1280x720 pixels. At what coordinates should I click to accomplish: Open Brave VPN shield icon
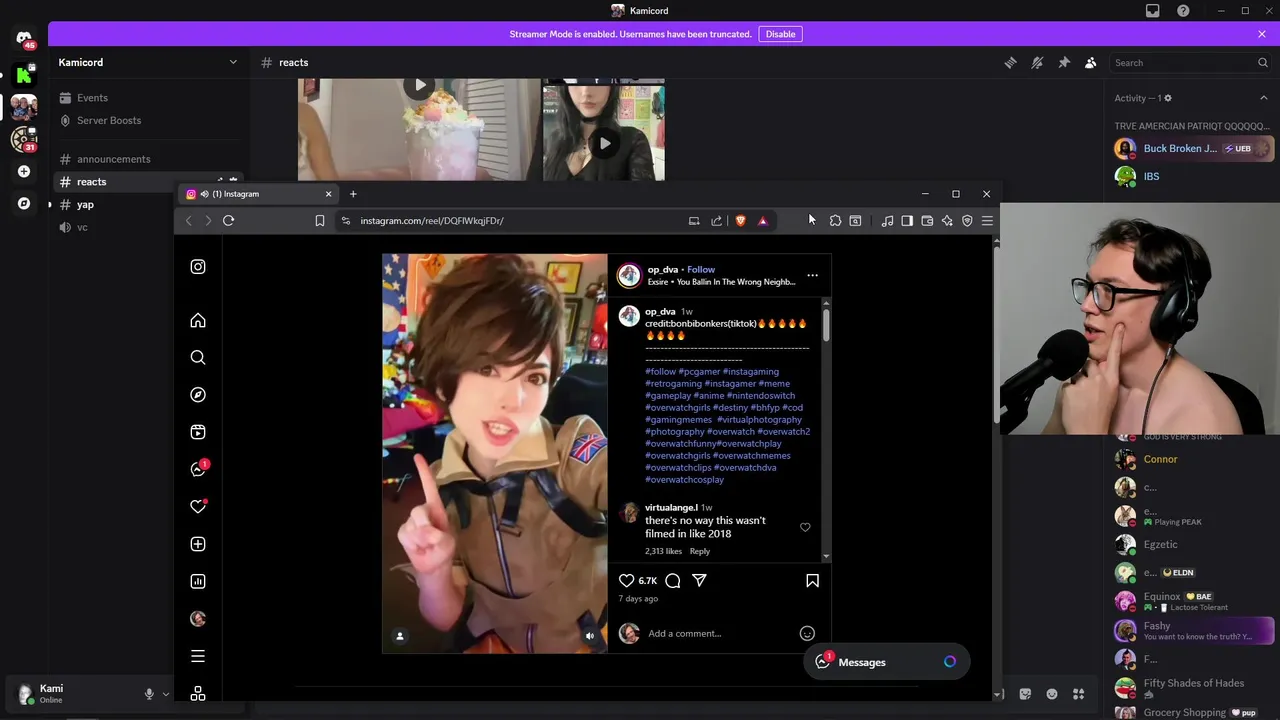(x=967, y=221)
